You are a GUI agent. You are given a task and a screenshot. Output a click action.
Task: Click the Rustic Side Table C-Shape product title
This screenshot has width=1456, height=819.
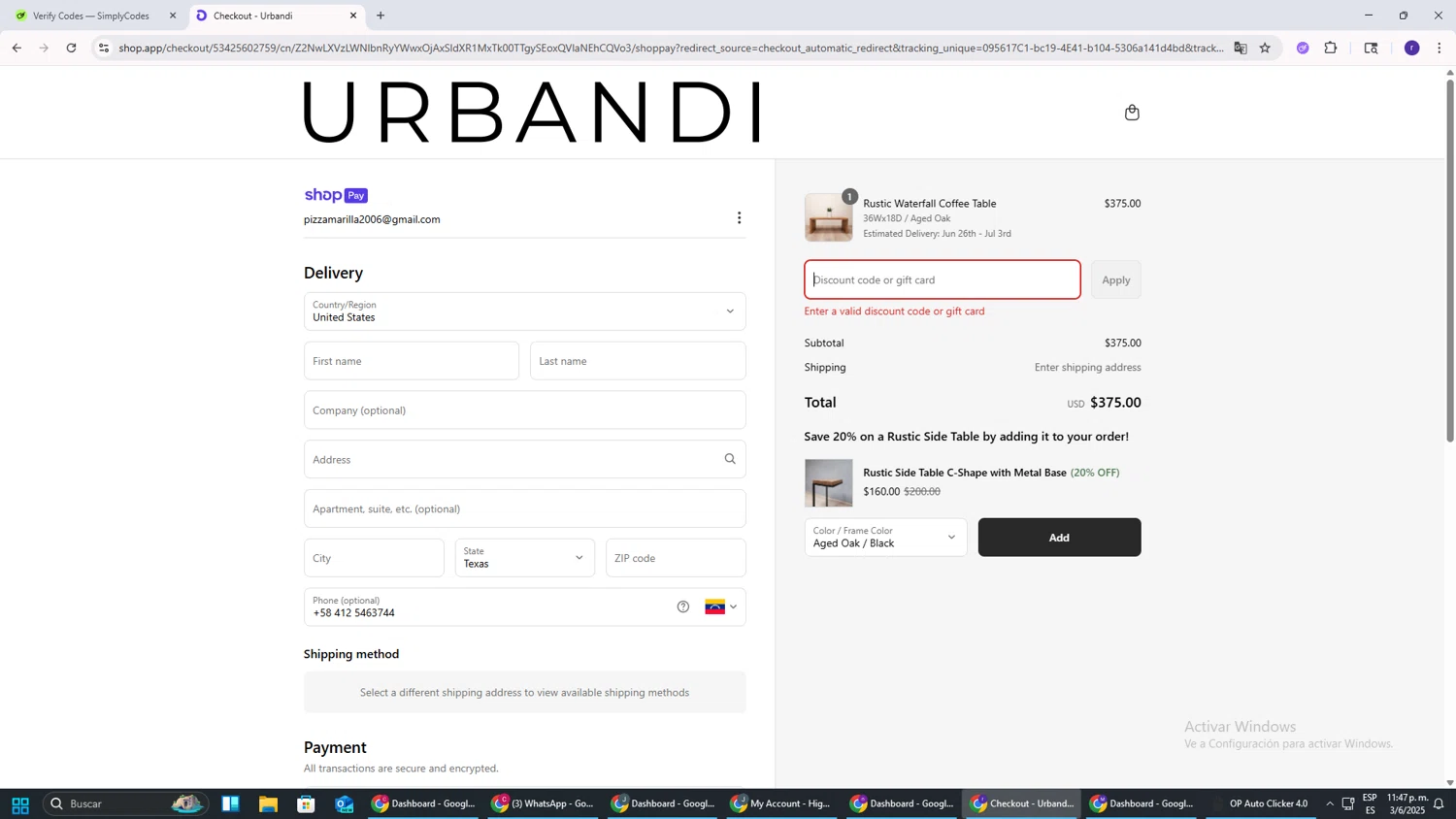[x=965, y=473]
